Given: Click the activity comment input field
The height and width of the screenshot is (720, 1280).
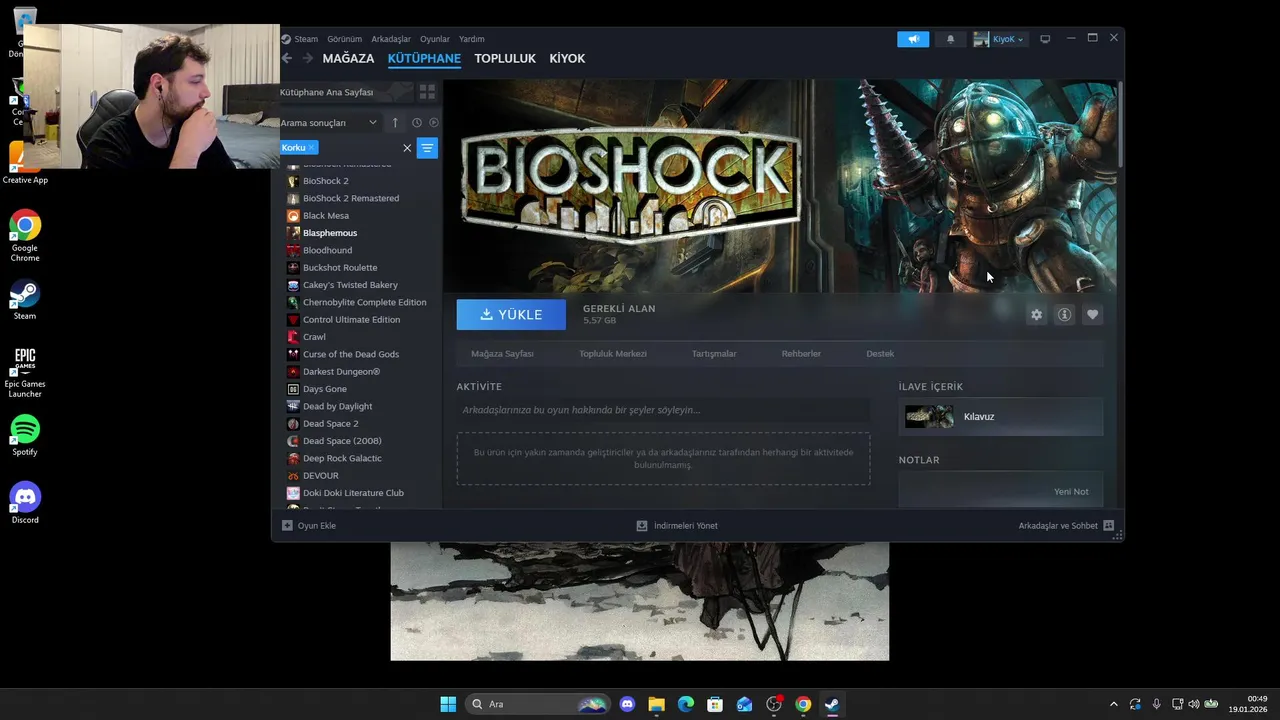Looking at the screenshot, I should point(663,410).
